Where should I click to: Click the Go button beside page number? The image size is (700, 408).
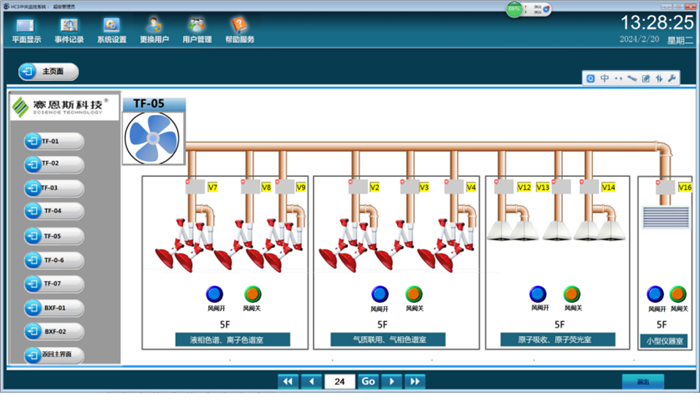click(368, 381)
